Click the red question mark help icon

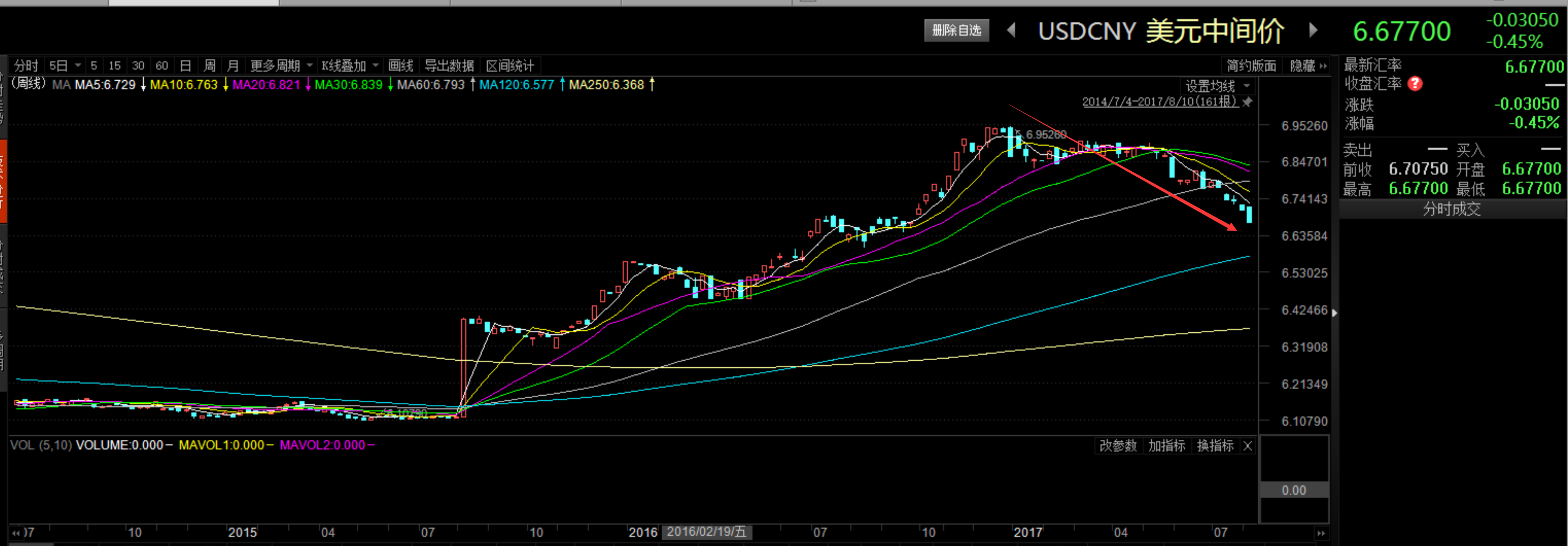click(1415, 84)
